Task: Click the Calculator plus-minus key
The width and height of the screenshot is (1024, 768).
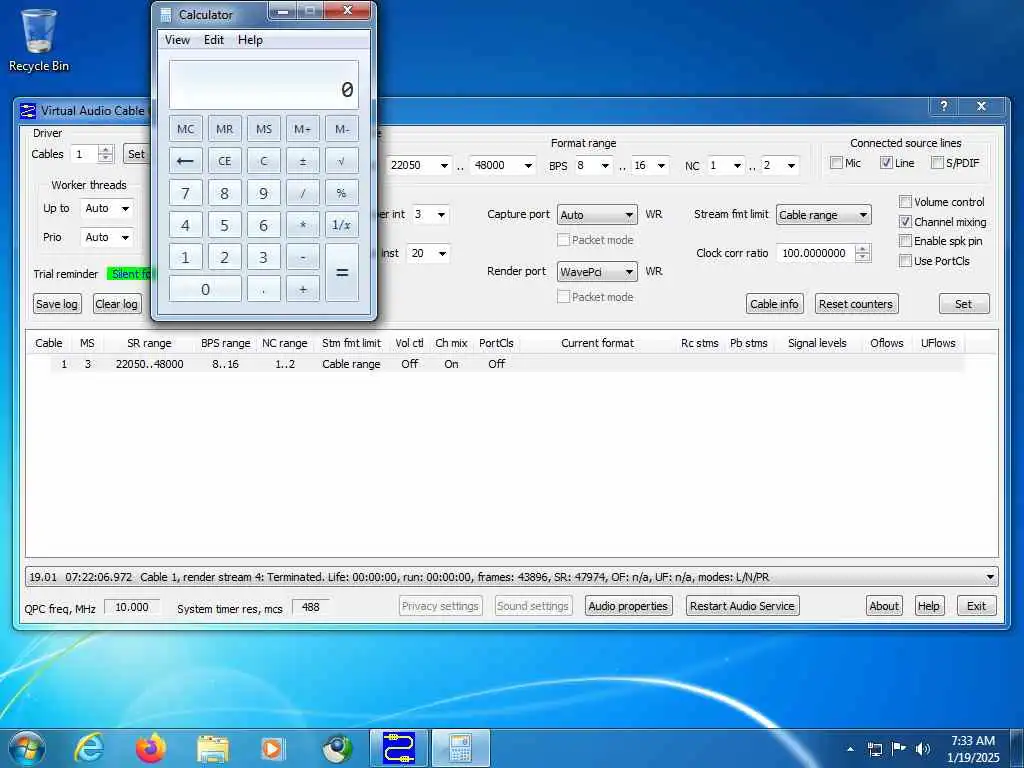Action: (x=302, y=161)
